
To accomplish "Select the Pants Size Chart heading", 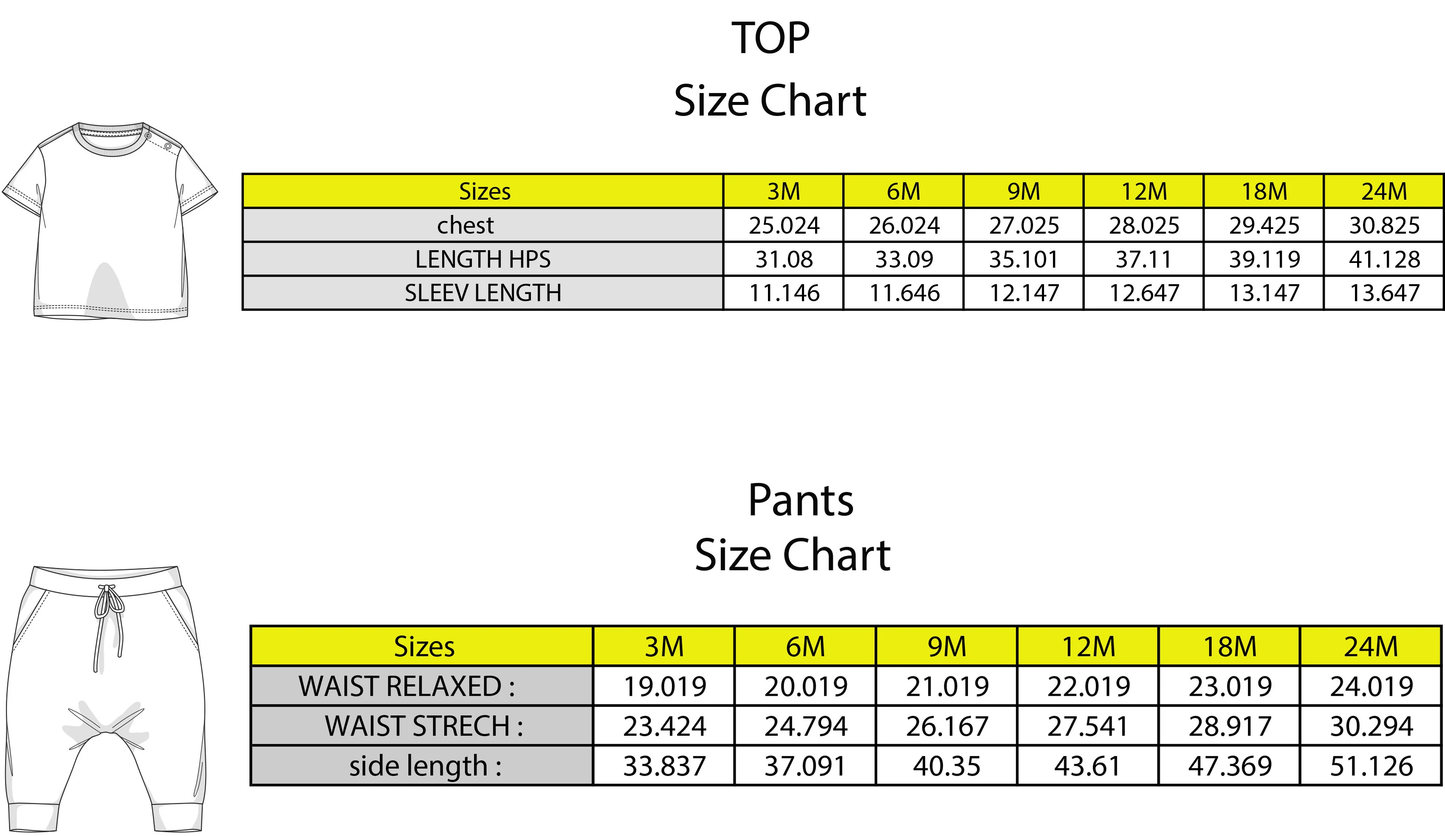I will pyautogui.click(x=793, y=527).
